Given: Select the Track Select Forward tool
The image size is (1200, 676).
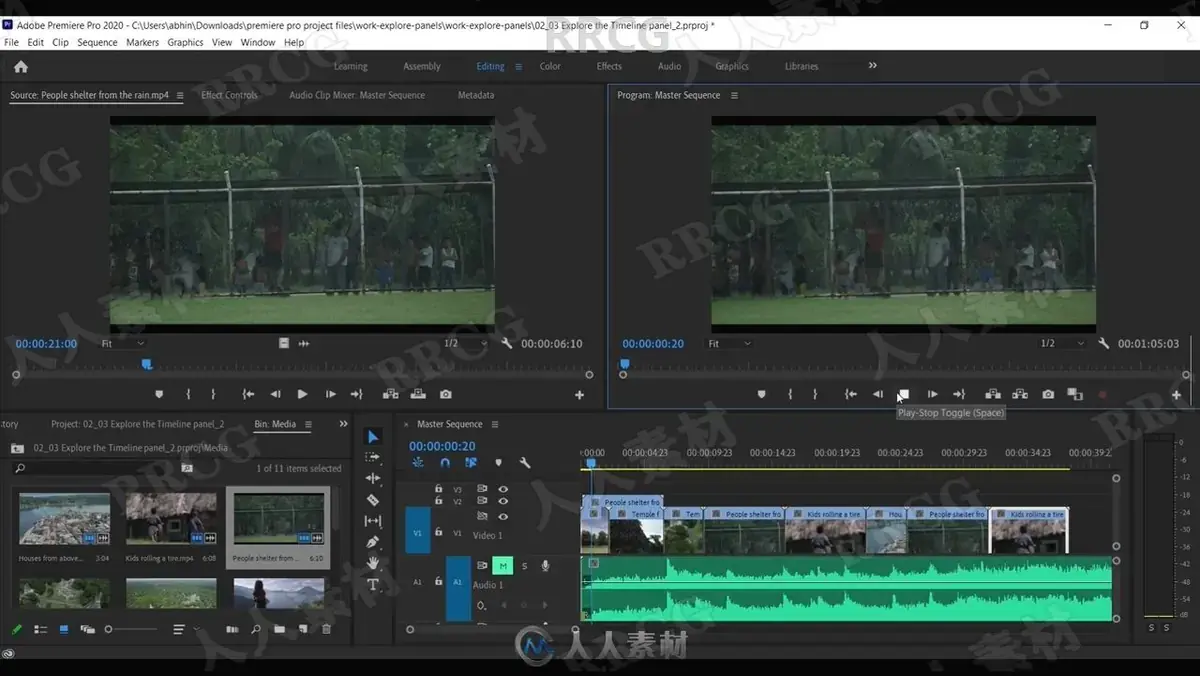Looking at the screenshot, I should 373,457.
